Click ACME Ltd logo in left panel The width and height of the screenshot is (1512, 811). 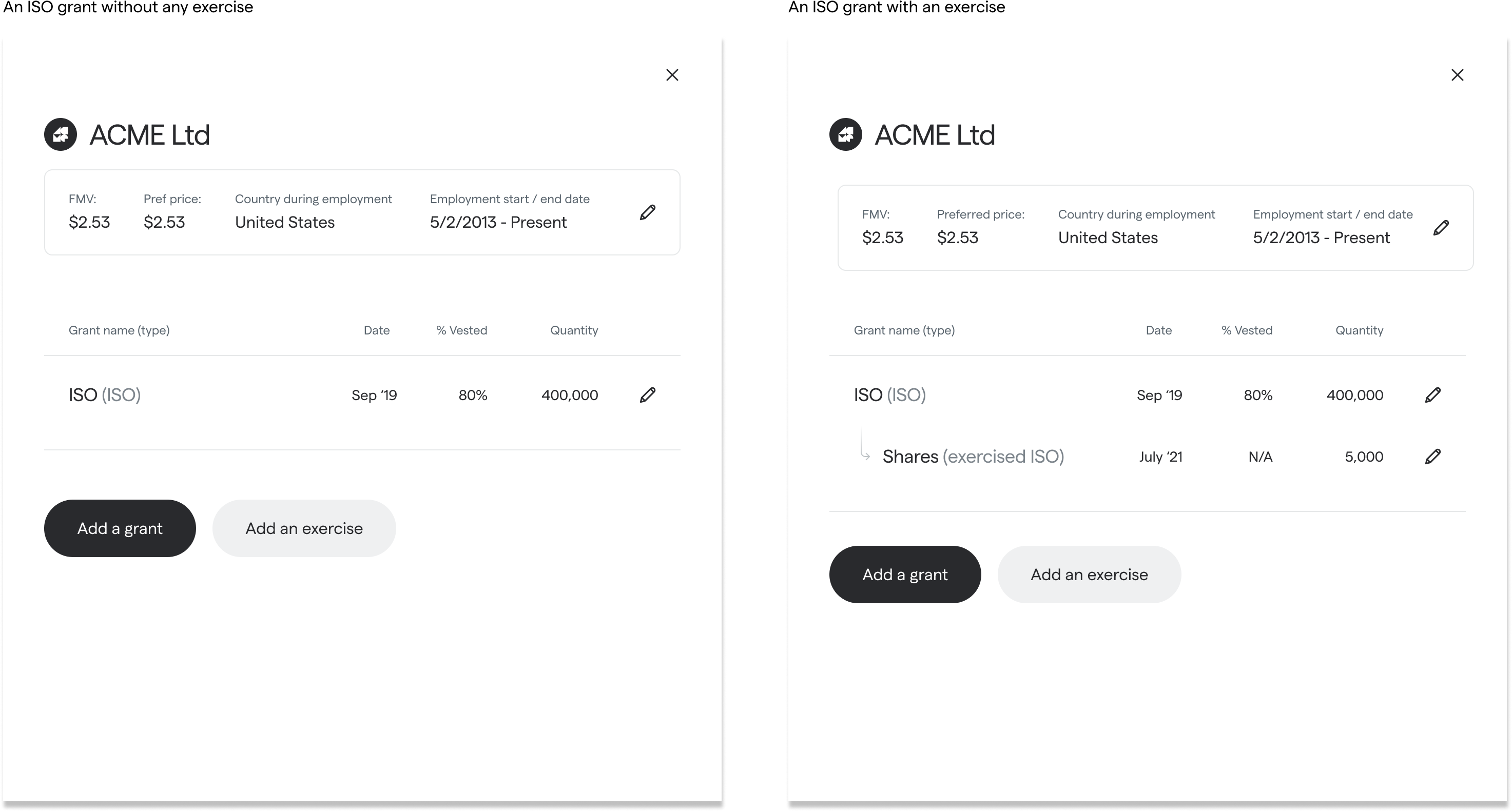coord(61,135)
